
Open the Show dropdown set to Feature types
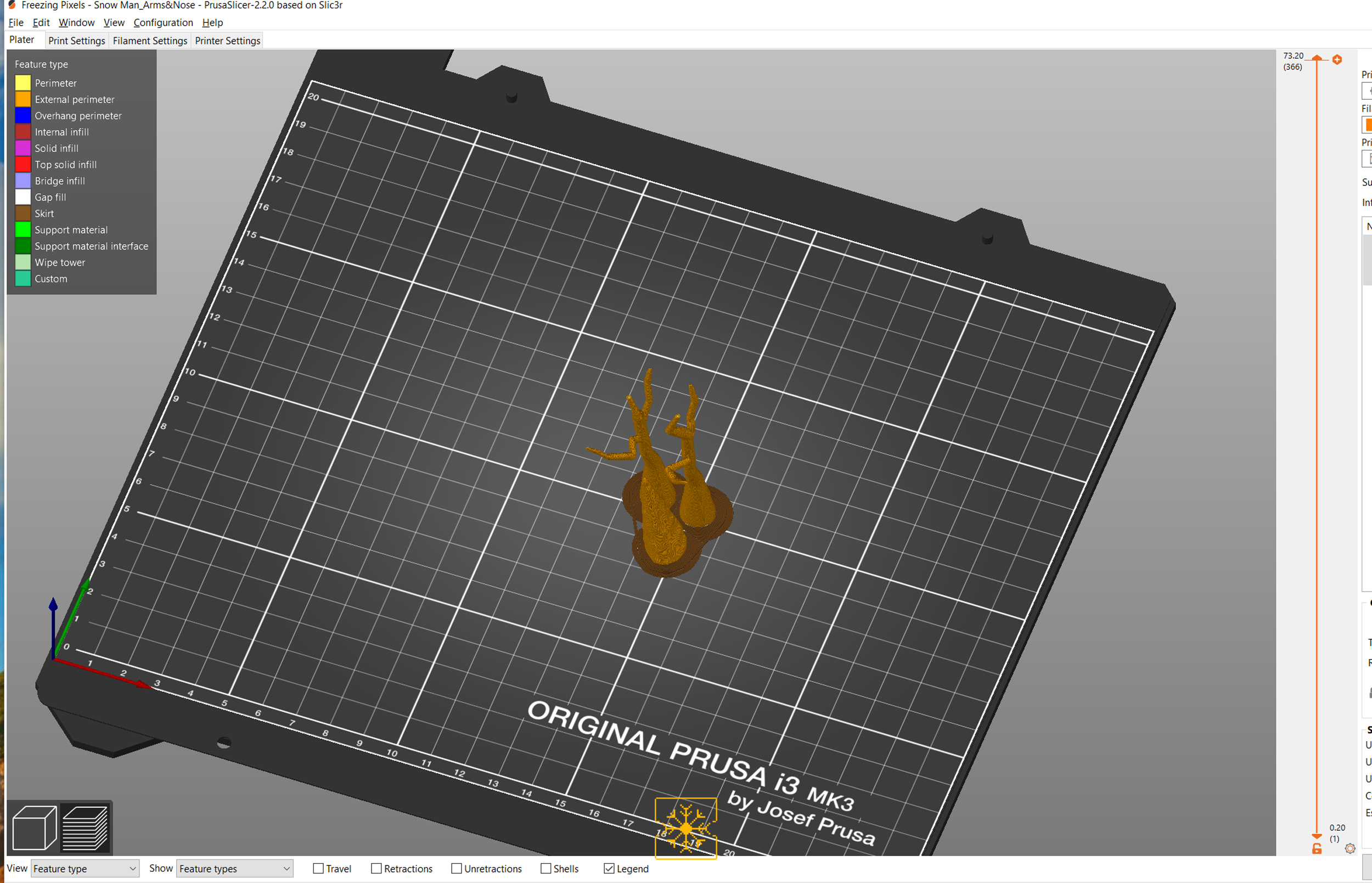(x=234, y=869)
